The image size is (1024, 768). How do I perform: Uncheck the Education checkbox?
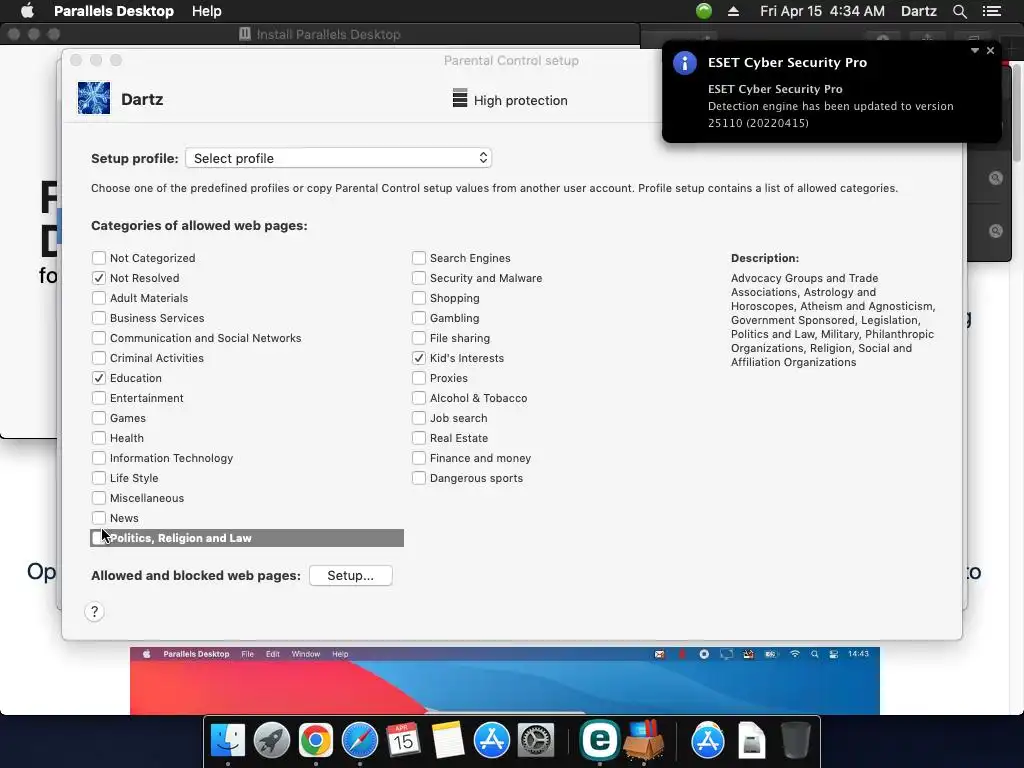[99, 378]
